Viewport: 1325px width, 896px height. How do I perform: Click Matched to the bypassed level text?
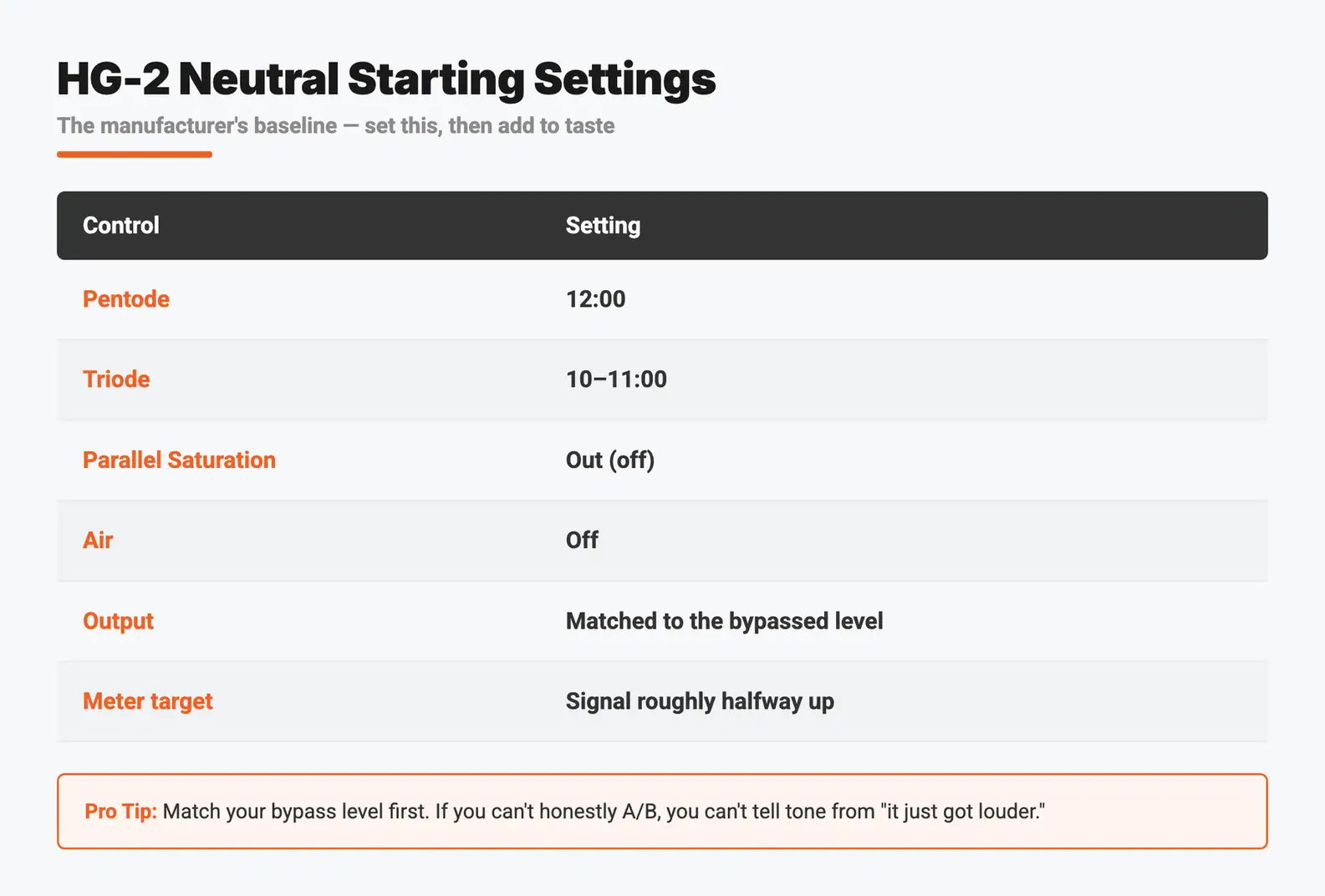click(725, 621)
